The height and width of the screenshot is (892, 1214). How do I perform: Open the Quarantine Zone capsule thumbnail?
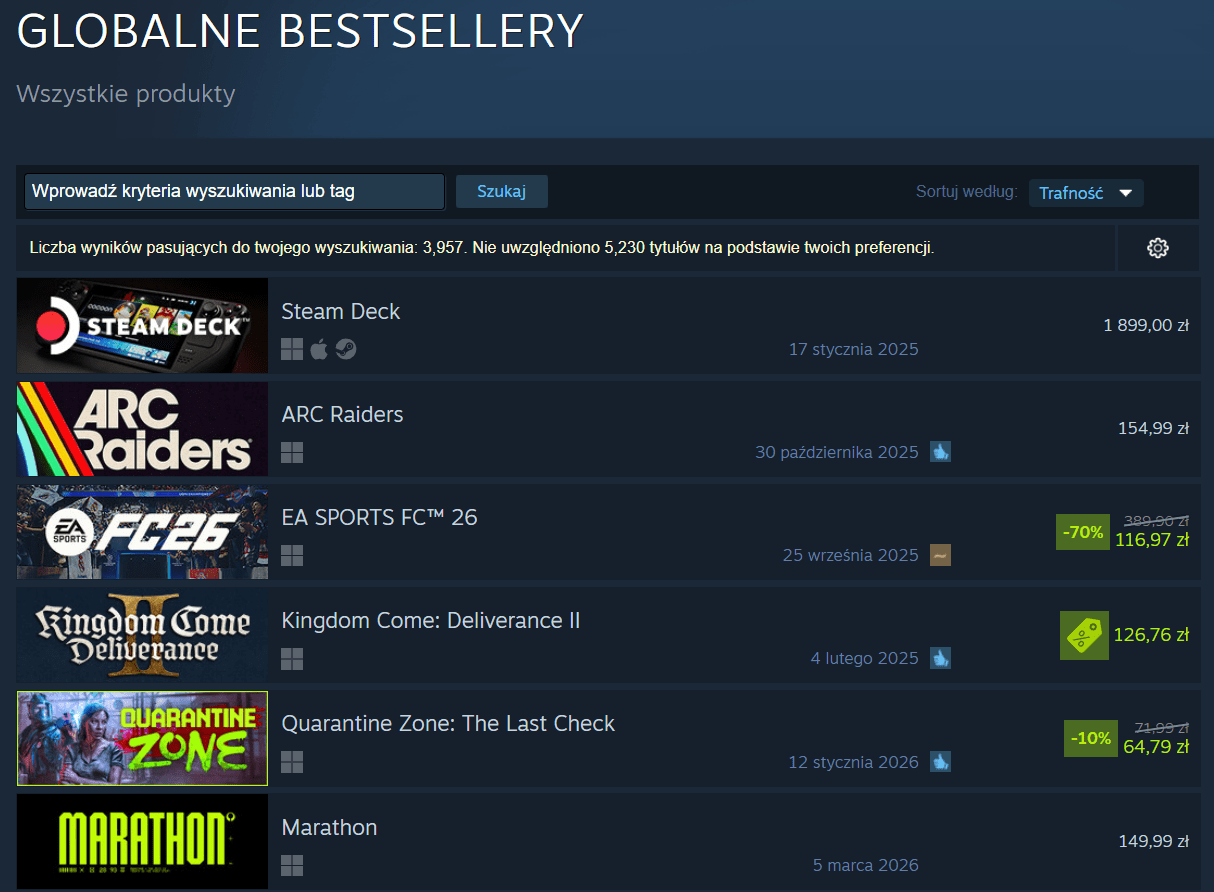tap(142, 738)
